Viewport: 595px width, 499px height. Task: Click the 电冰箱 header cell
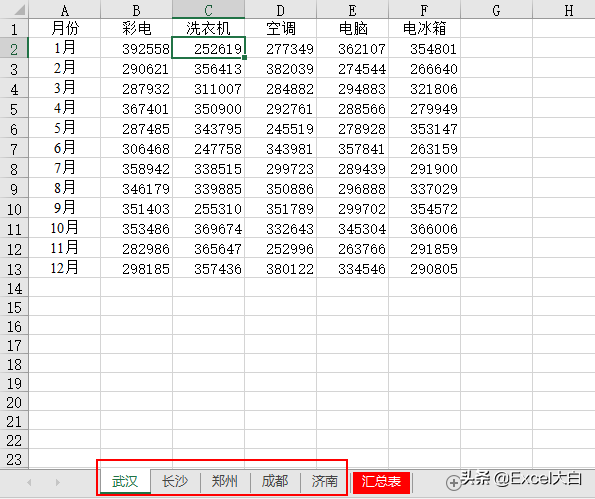424,28
